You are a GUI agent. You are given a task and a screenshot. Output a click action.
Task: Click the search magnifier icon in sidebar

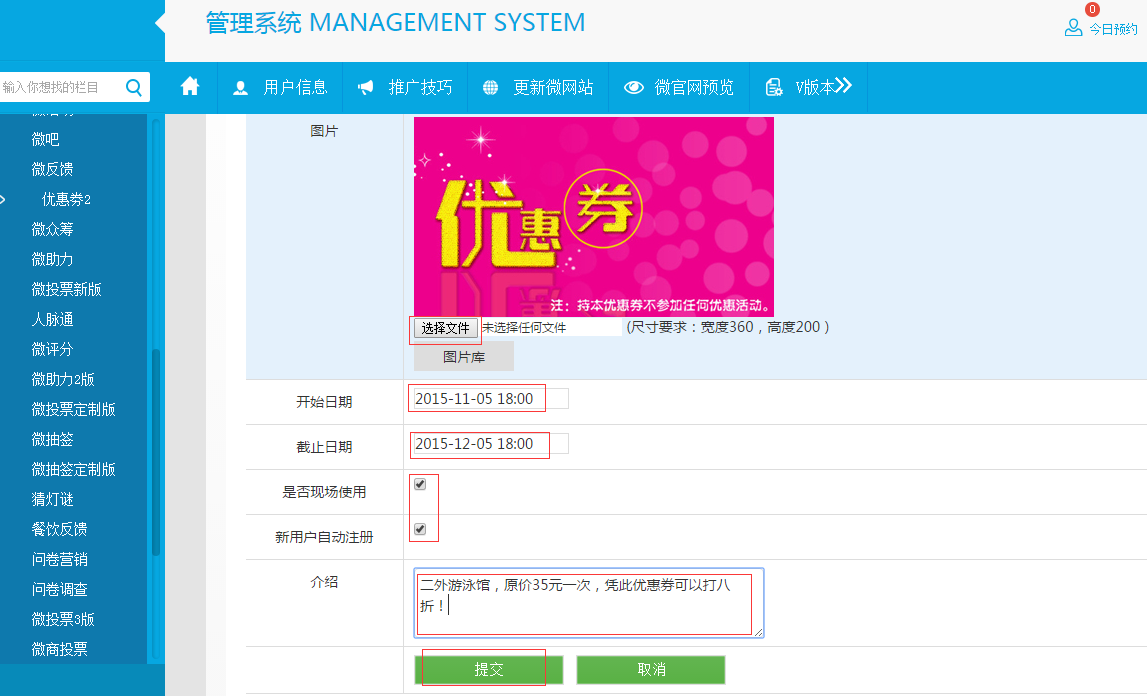point(134,88)
